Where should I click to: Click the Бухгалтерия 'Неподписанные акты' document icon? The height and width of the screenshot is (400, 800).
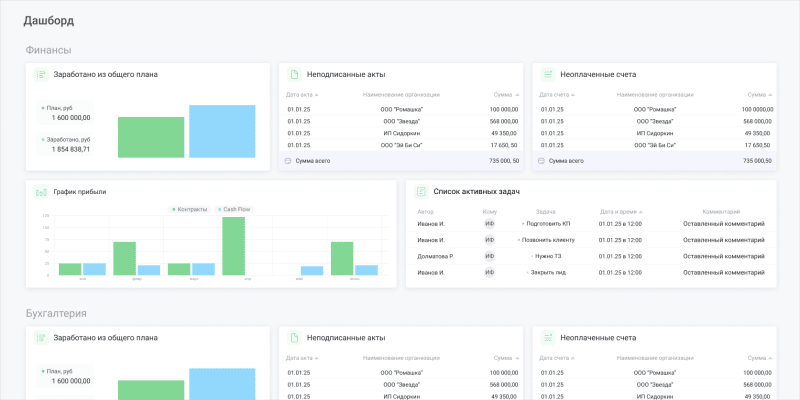[x=294, y=338]
